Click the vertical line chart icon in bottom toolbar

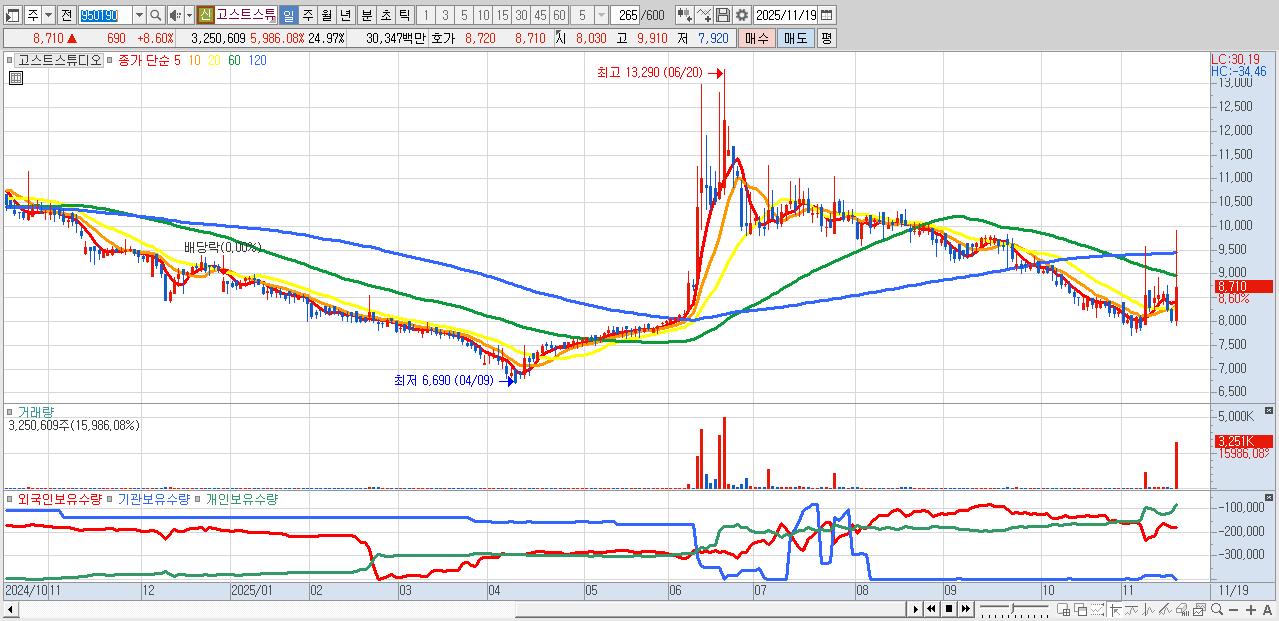pyautogui.click(x=1148, y=610)
